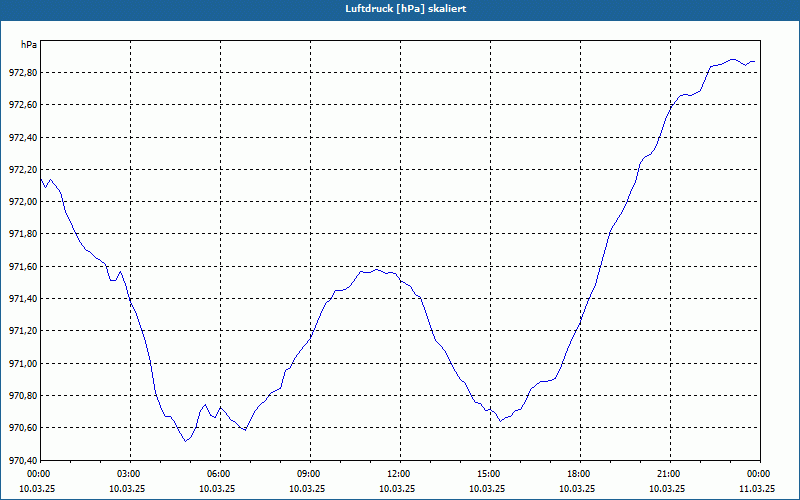Click the 11.03.25 date label

[x=757, y=489]
